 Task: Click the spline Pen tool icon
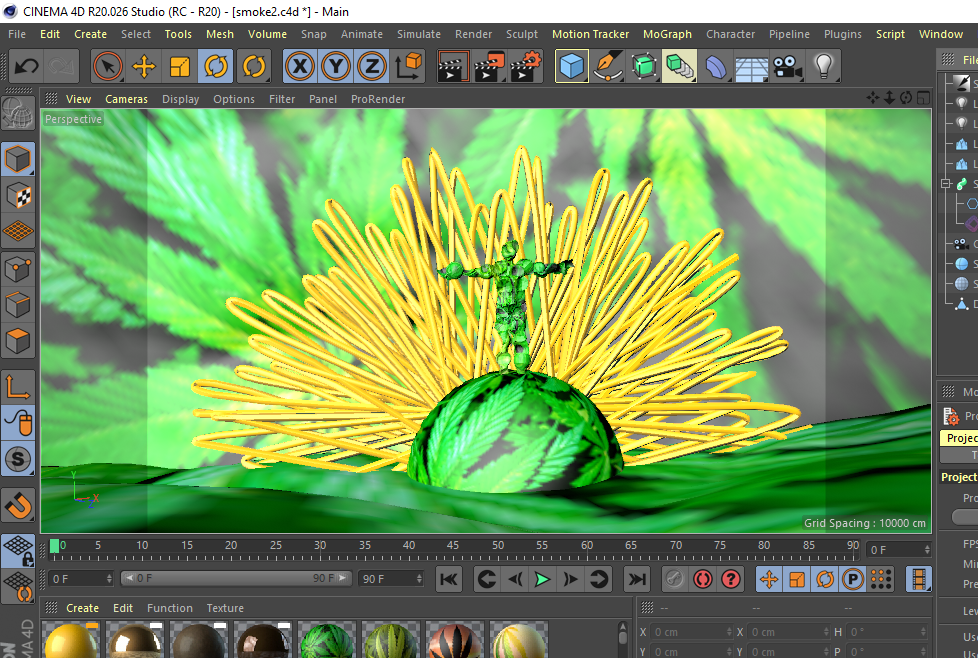point(608,66)
